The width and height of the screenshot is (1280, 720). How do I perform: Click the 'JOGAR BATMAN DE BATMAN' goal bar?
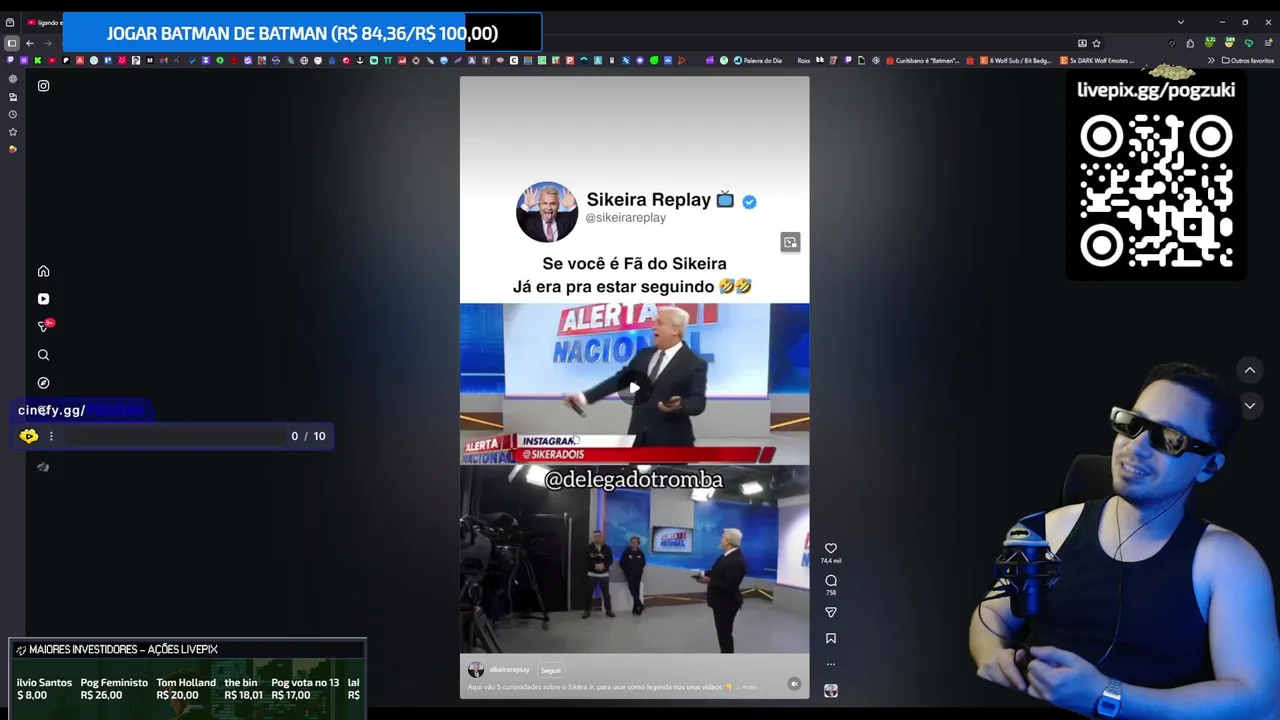[x=302, y=33]
